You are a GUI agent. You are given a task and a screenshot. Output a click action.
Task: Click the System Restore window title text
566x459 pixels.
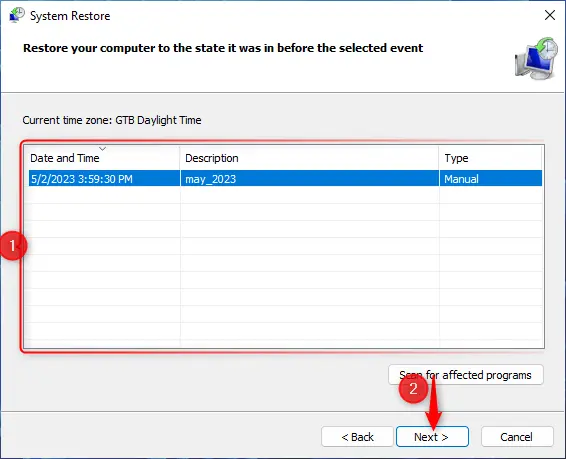coord(70,16)
